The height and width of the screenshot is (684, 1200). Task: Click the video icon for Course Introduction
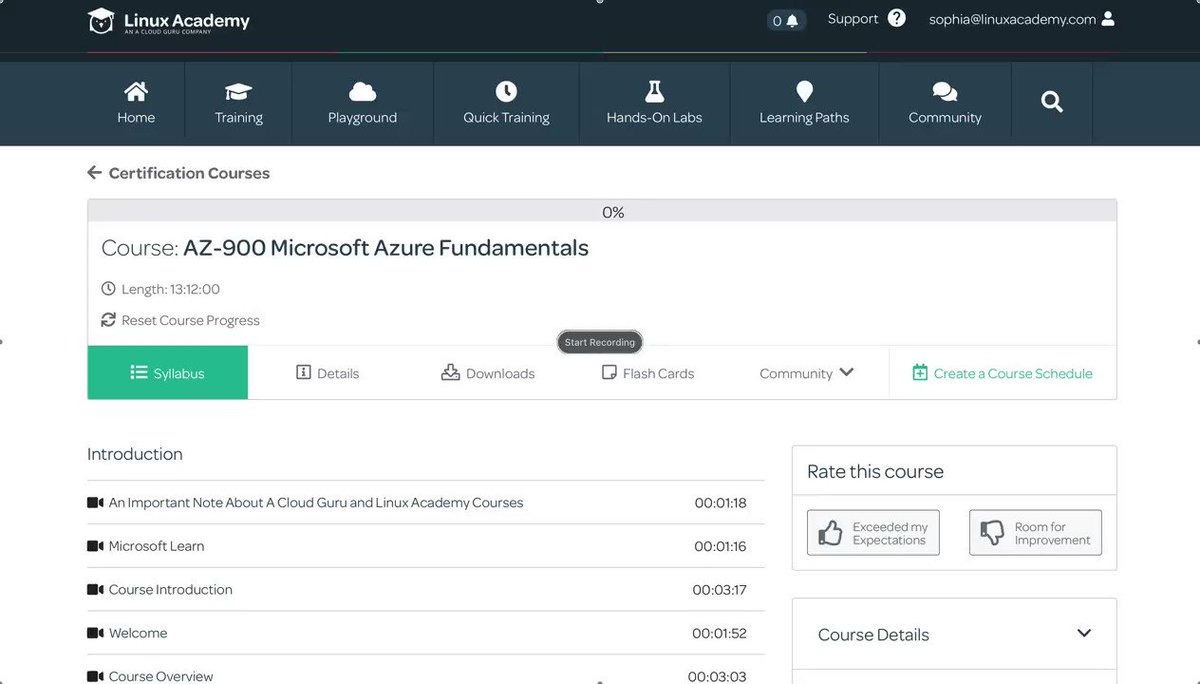95,589
